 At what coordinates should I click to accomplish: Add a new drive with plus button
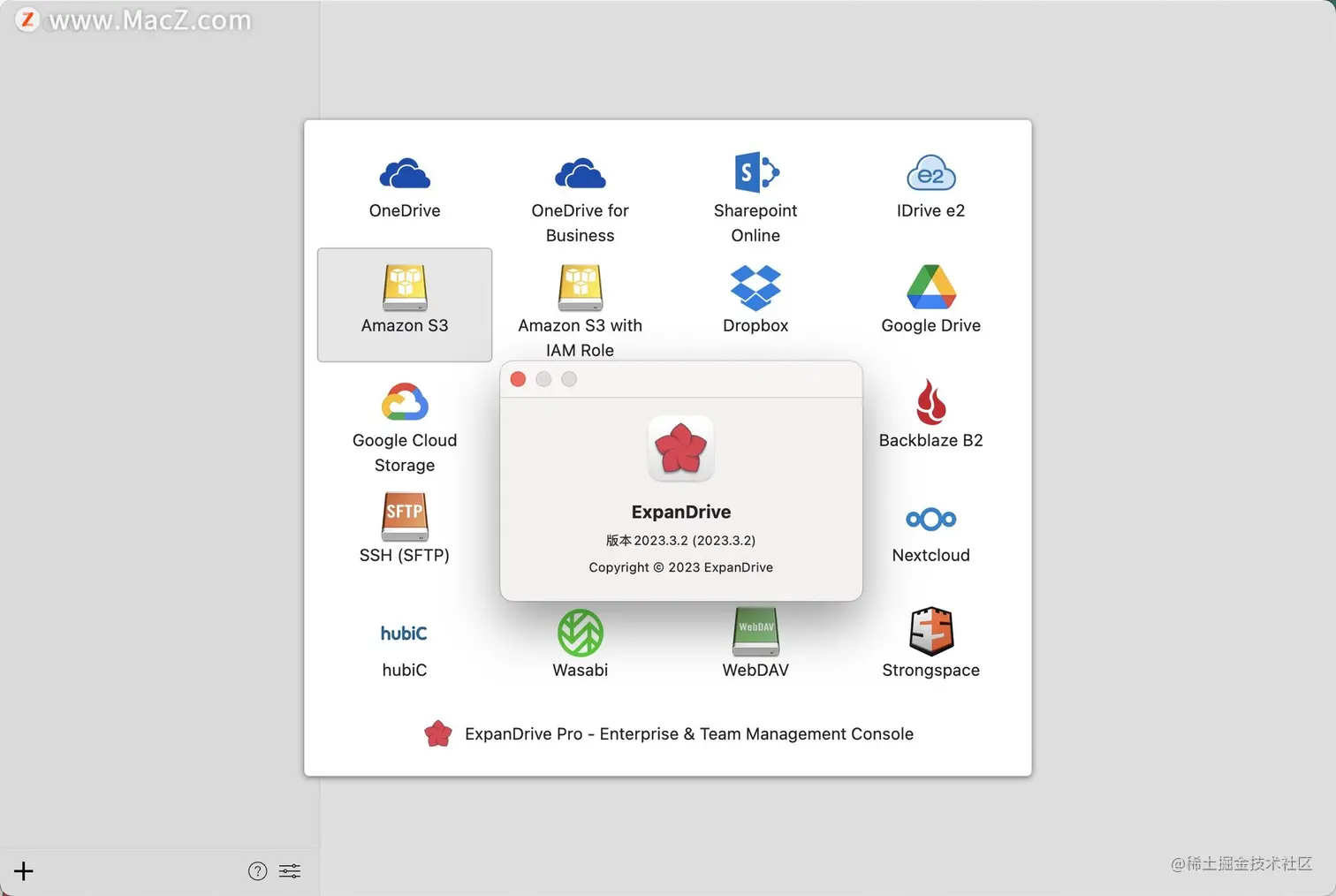[x=24, y=871]
